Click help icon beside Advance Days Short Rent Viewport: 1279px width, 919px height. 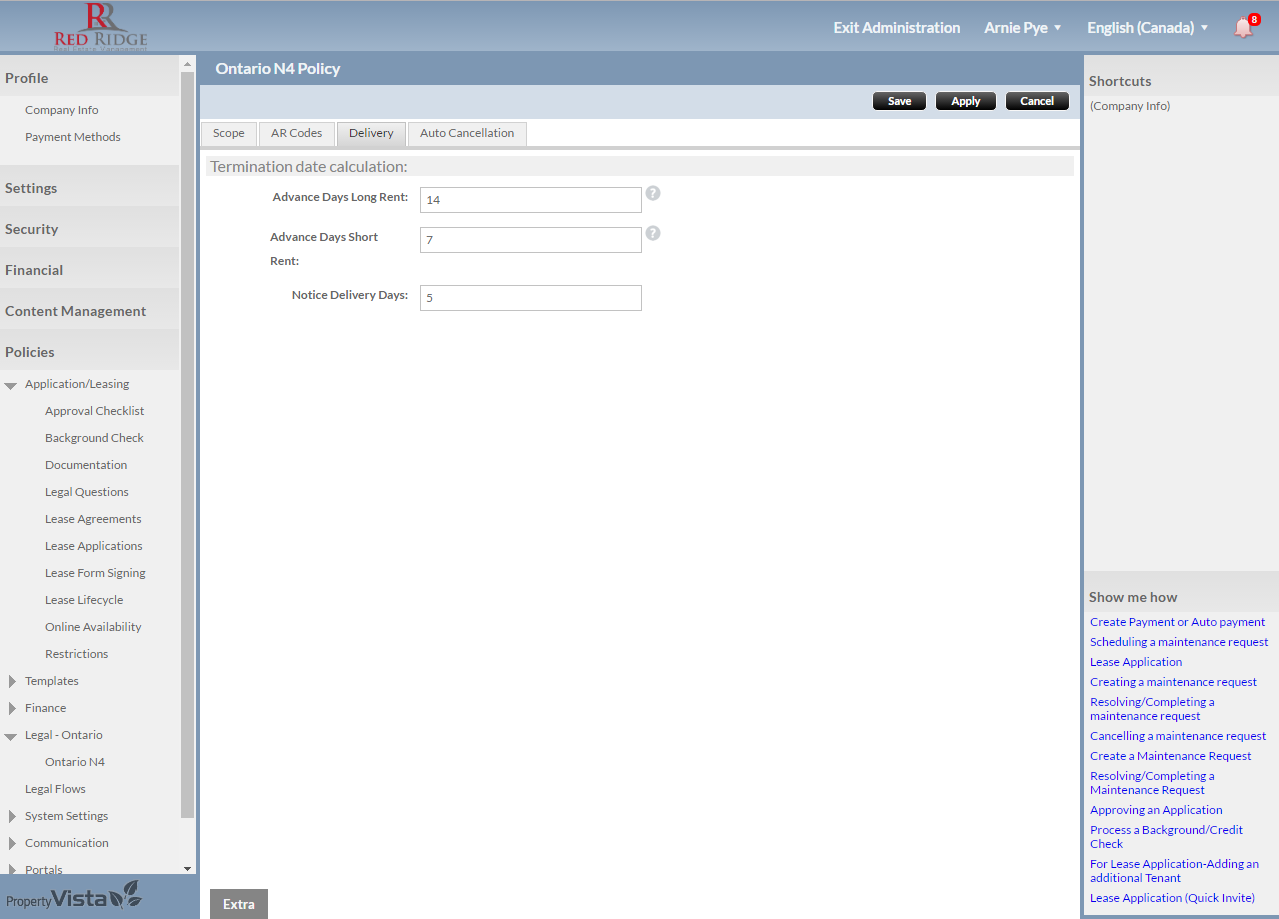tap(653, 233)
